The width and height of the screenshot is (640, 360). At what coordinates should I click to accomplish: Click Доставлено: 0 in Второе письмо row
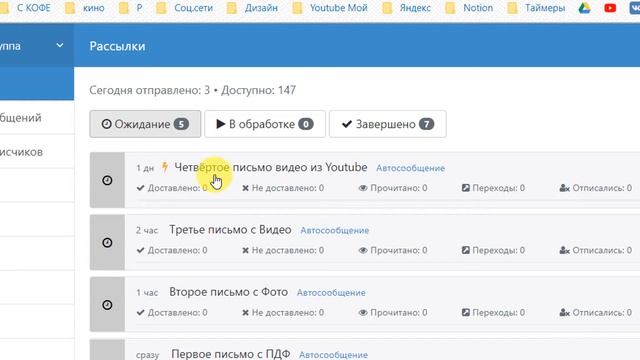[172, 313]
